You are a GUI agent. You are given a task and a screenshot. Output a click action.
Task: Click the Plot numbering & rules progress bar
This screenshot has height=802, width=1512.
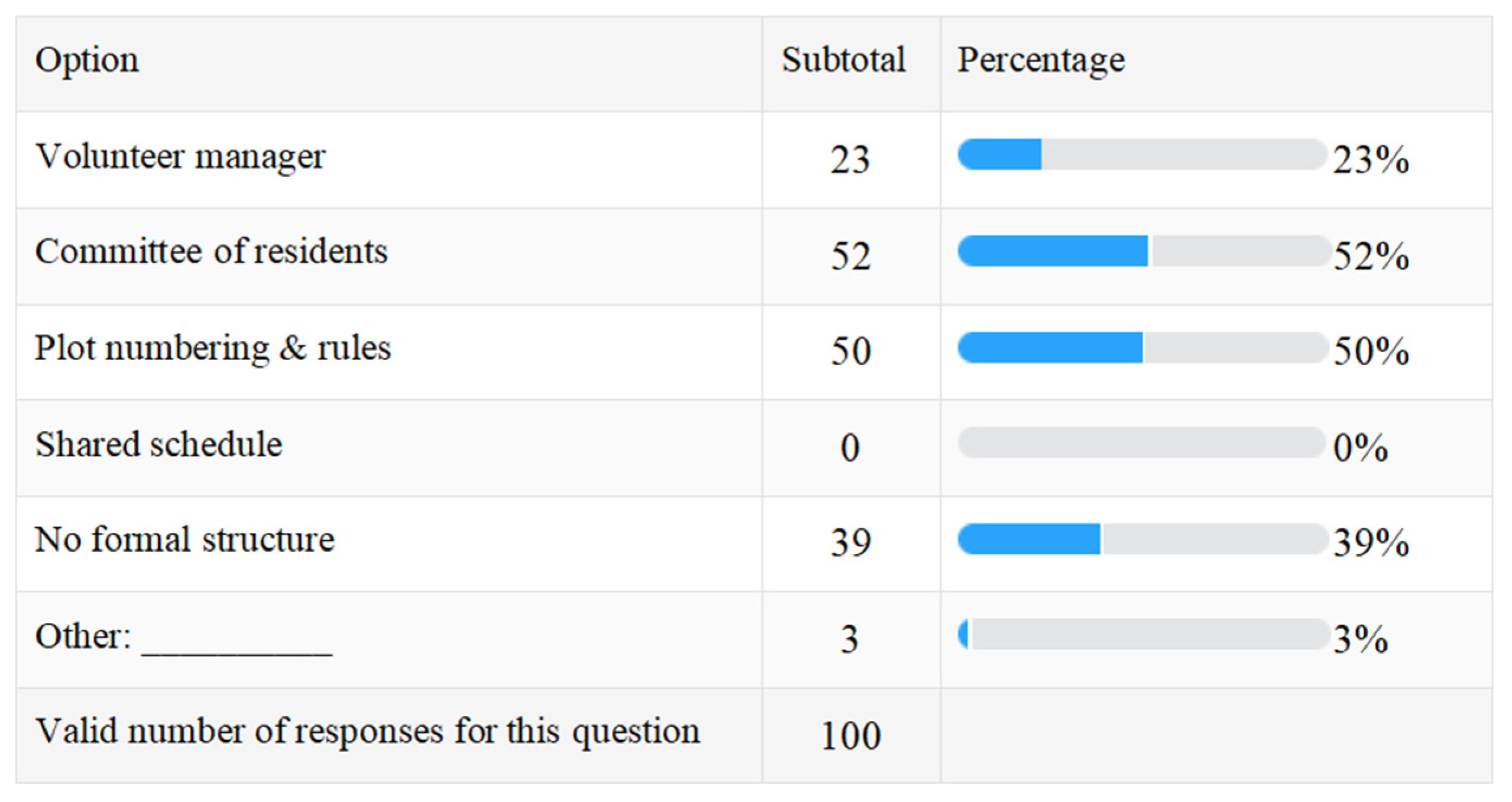(1142, 347)
